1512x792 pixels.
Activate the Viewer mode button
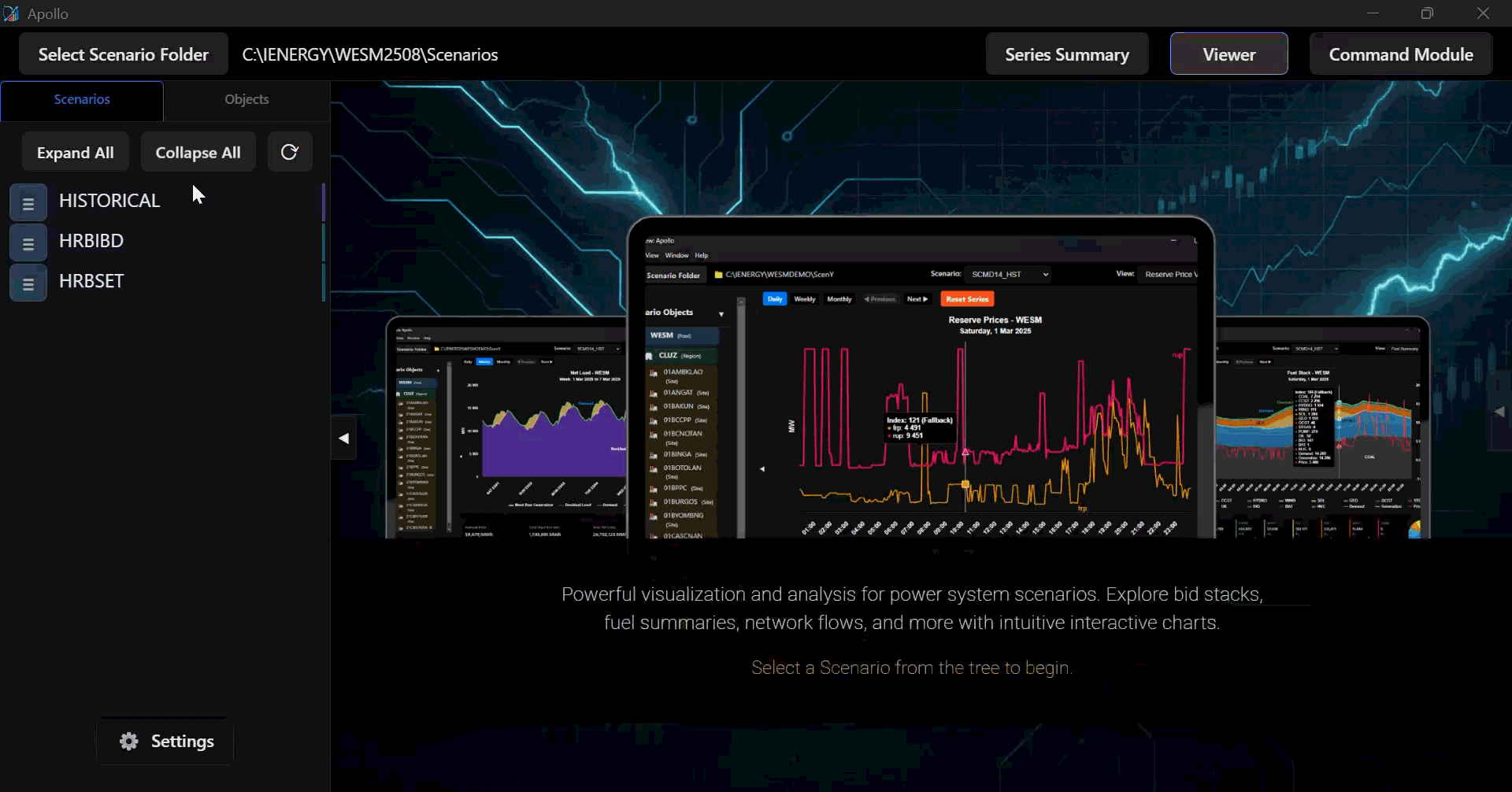coord(1228,54)
